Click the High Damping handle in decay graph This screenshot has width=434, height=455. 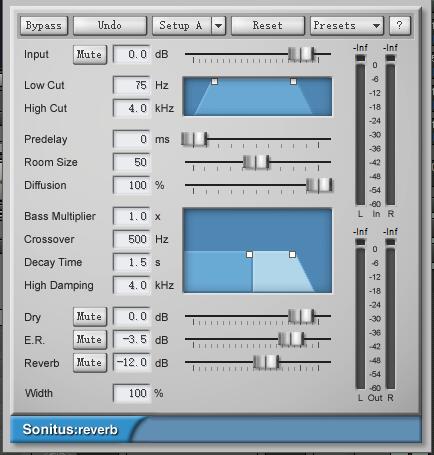click(292, 255)
